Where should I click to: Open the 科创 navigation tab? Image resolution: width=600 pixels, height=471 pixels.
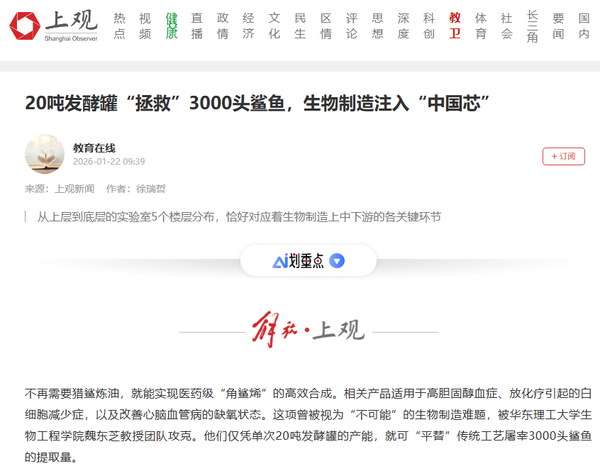click(x=429, y=26)
